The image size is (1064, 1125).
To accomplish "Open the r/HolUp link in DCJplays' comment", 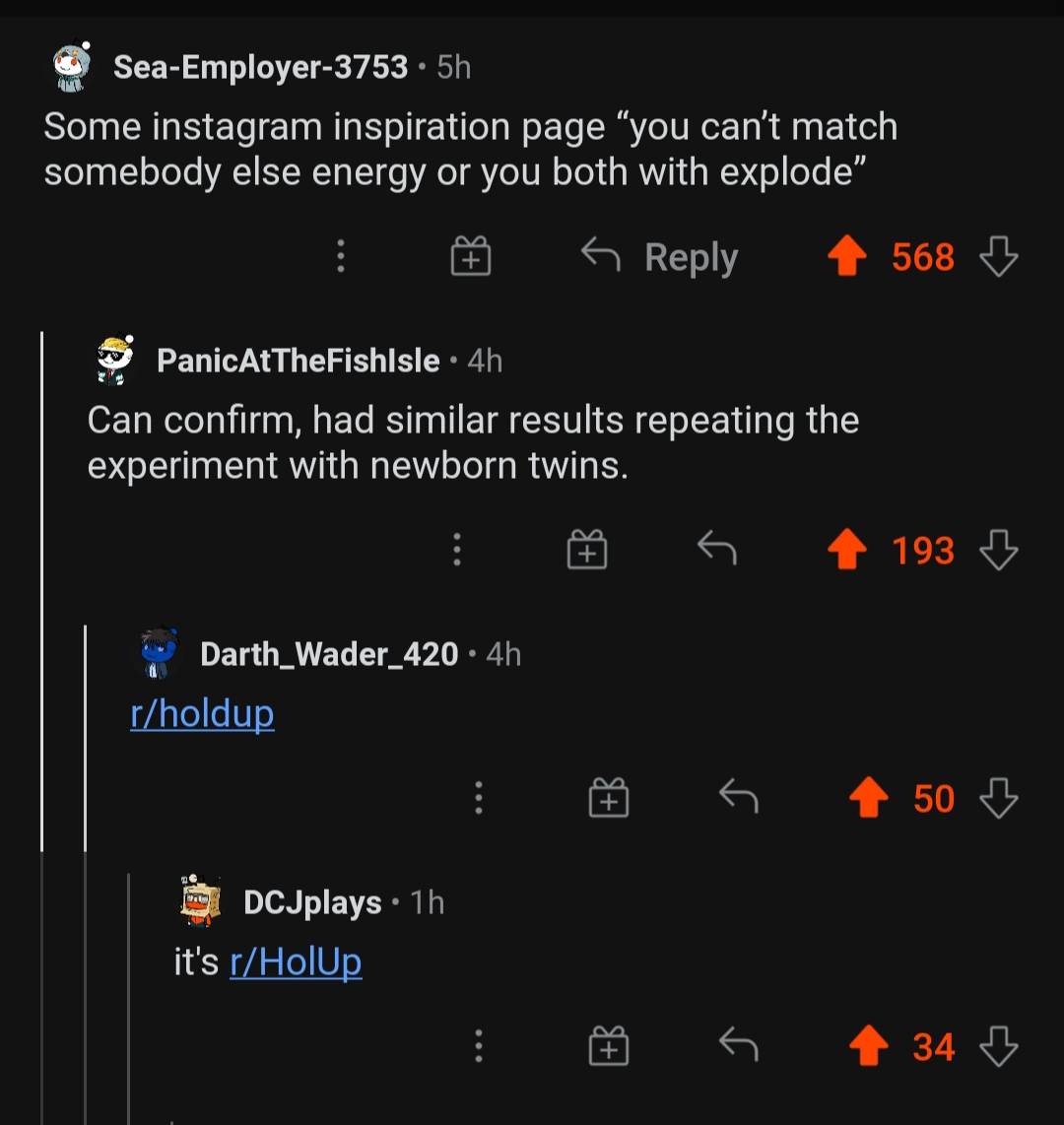I will click(296, 961).
